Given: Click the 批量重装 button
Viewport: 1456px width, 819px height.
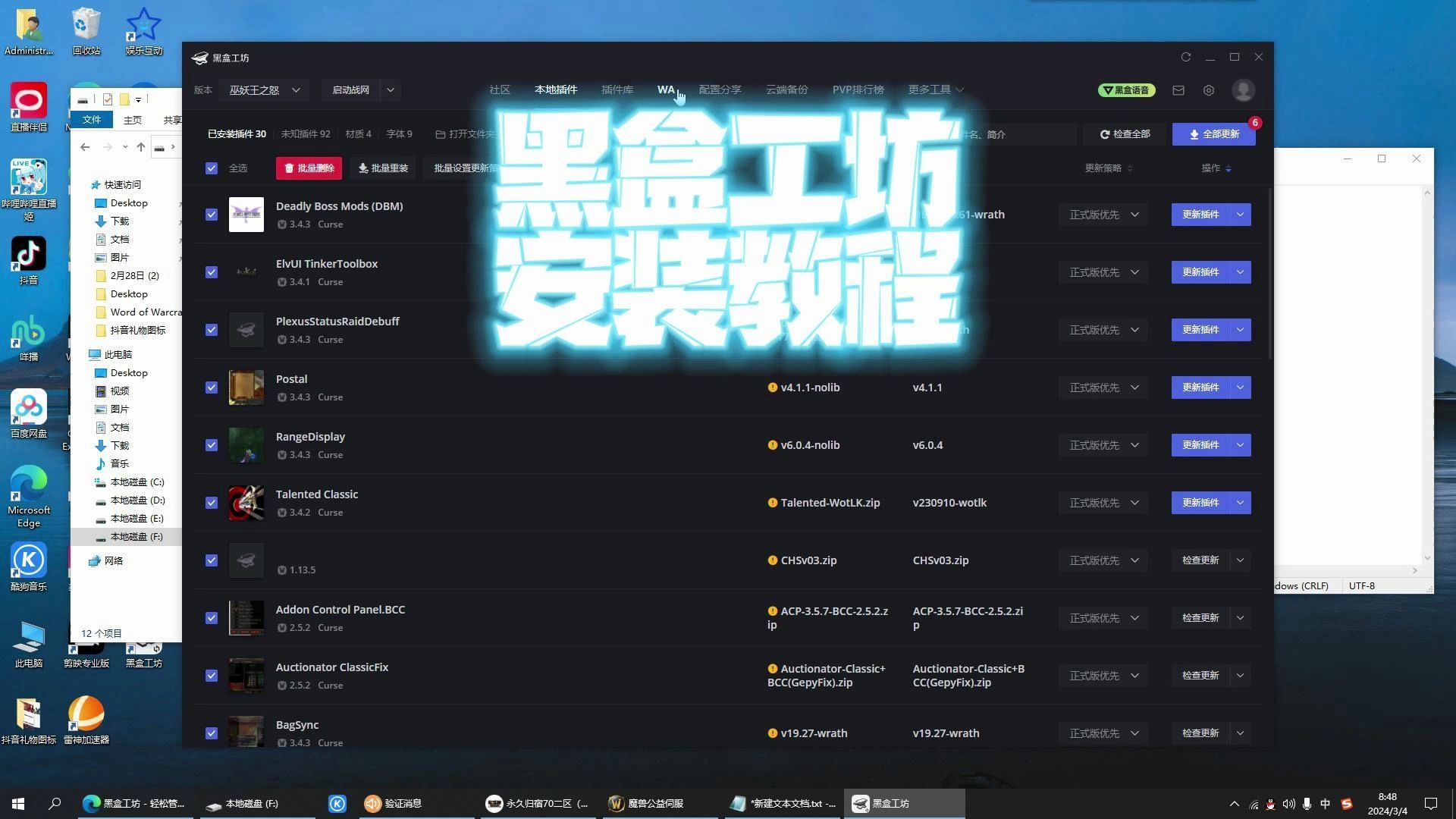Looking at the screenshot, I should tap(383, 168).
